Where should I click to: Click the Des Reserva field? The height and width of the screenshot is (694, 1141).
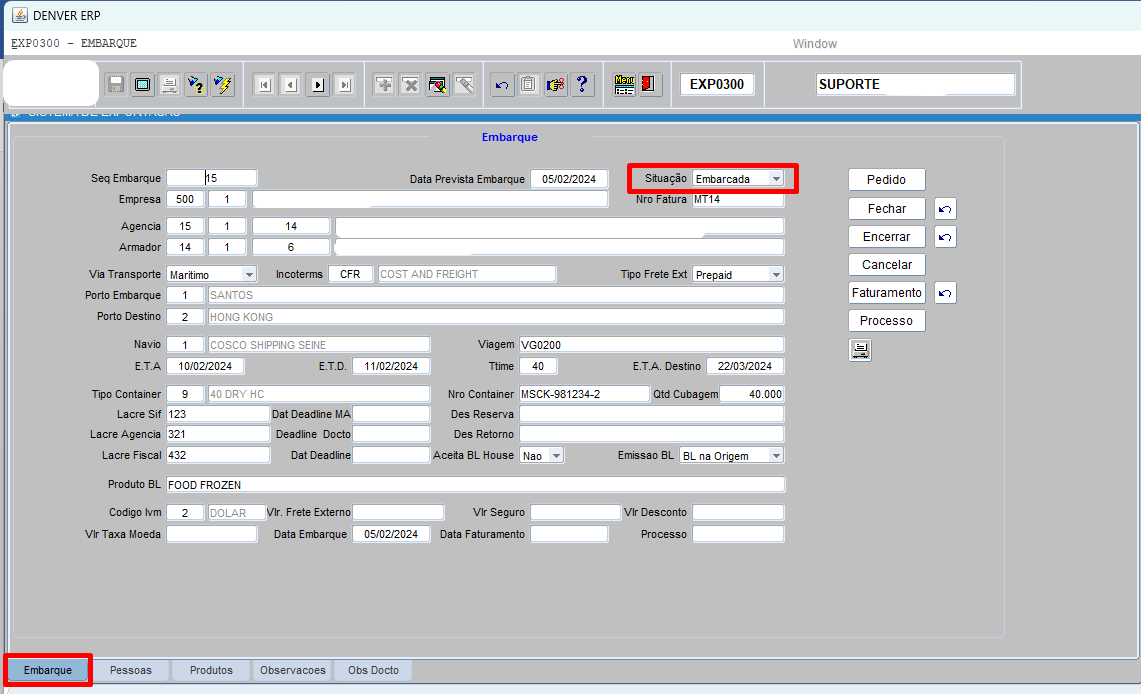point(652,414)
